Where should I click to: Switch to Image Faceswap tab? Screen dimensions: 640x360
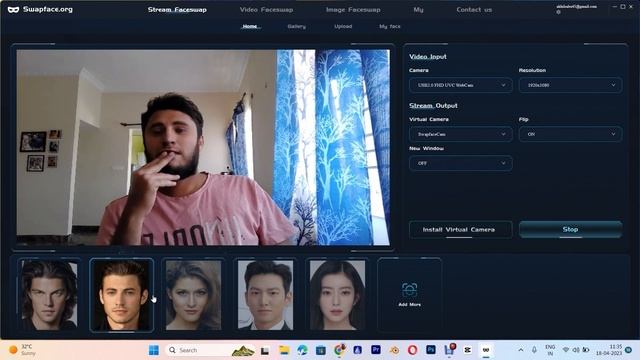coord(353,9)
